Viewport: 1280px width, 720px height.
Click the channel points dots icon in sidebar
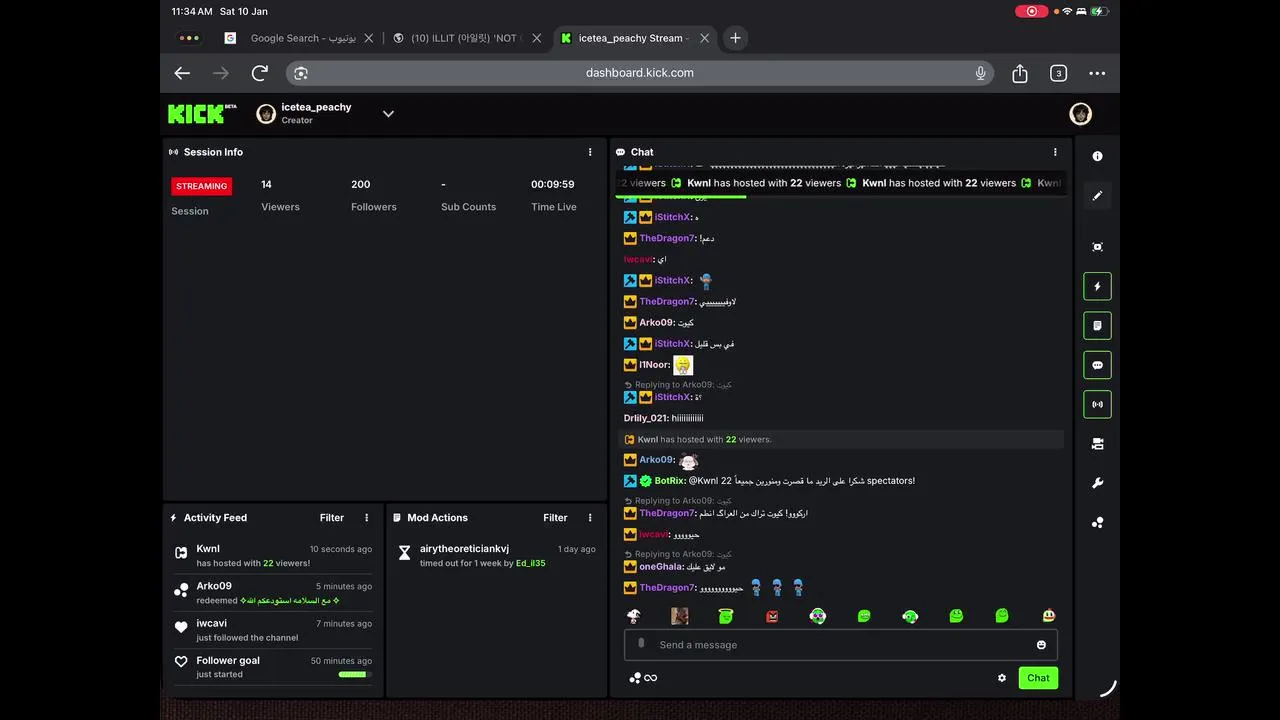(1097, 522)
